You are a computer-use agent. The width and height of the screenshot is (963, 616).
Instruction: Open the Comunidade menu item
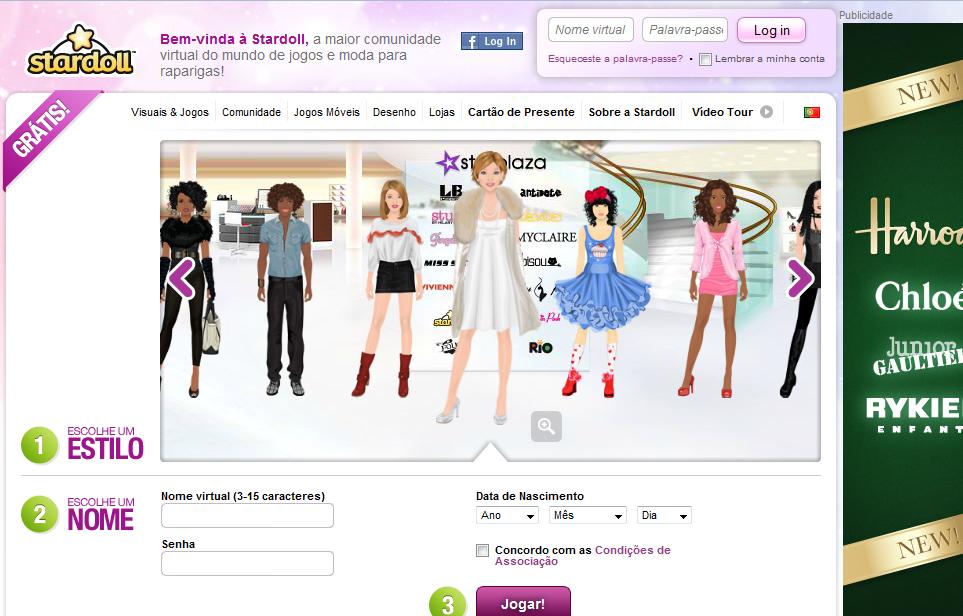coord(251,113)
